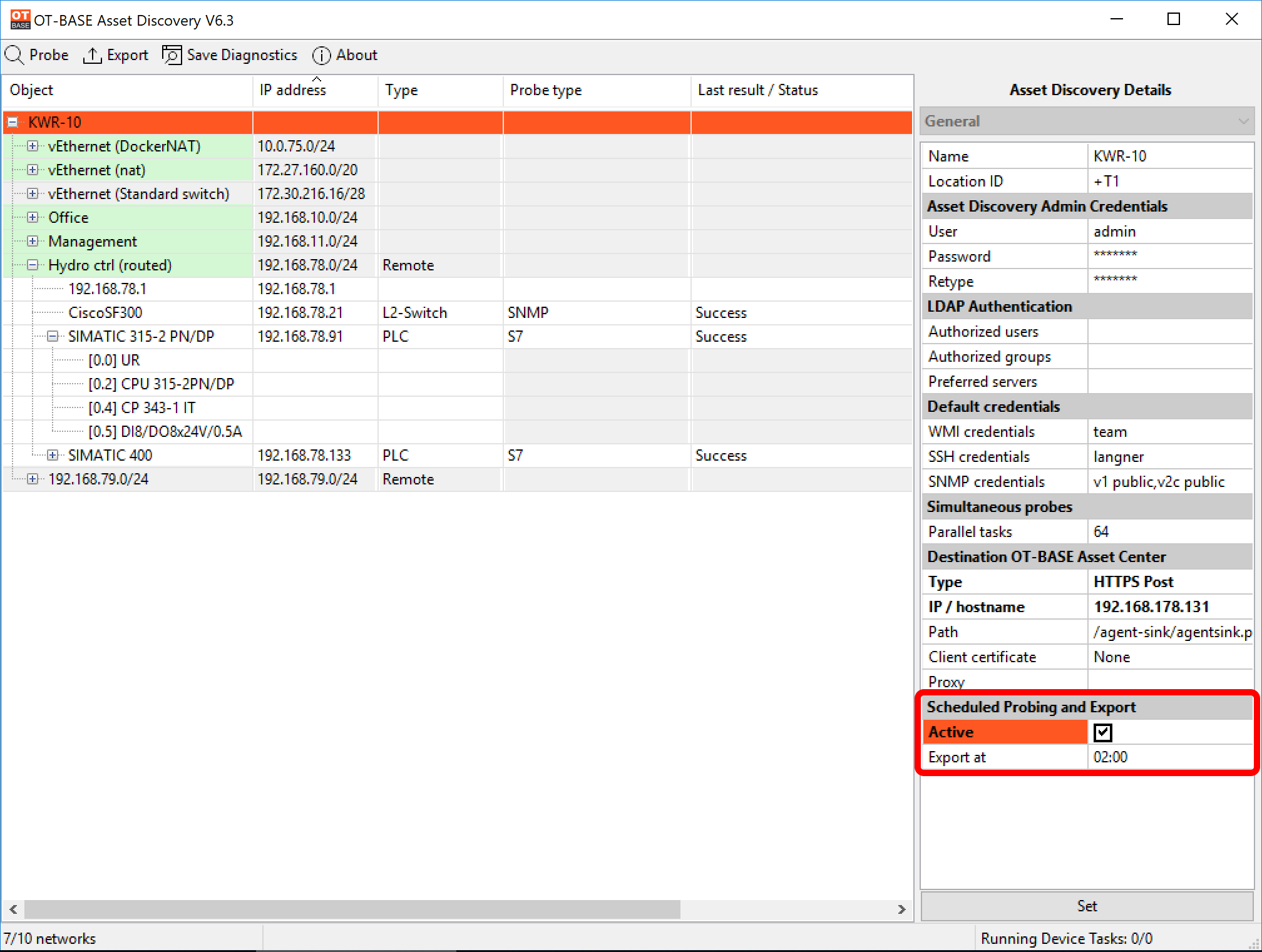Image resolution: width=1262 pixels, height=952 pixels.
Task: Expand the vEthernet (DockerNAT) network node
Action: click(33, 146)
